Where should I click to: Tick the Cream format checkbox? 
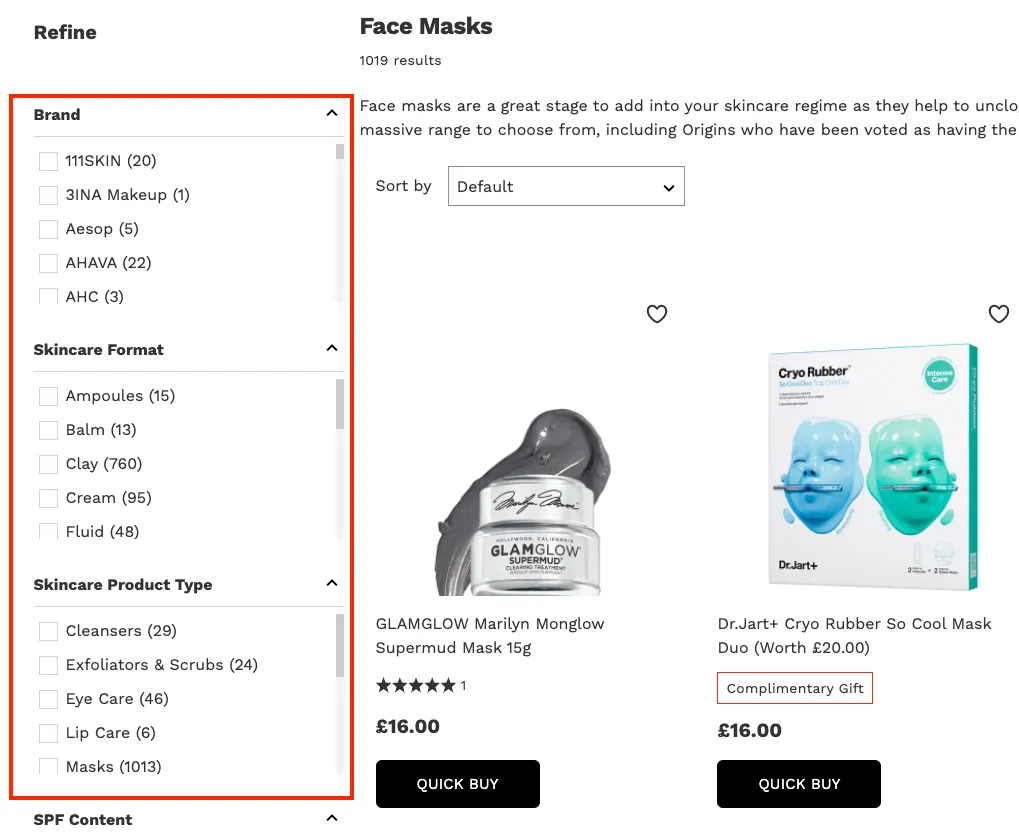pyautogui.click(x=47, y=498)
